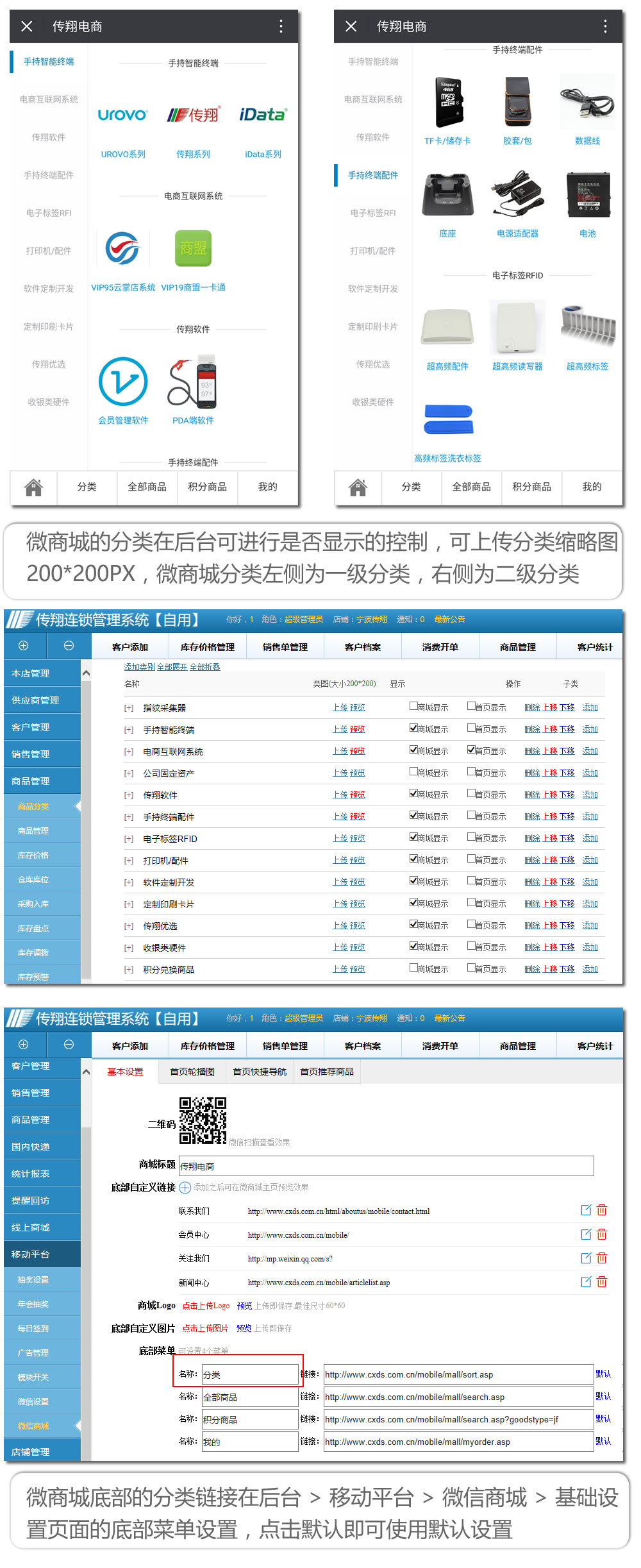
Task: Open the 电池 product image
Action: 587,195
